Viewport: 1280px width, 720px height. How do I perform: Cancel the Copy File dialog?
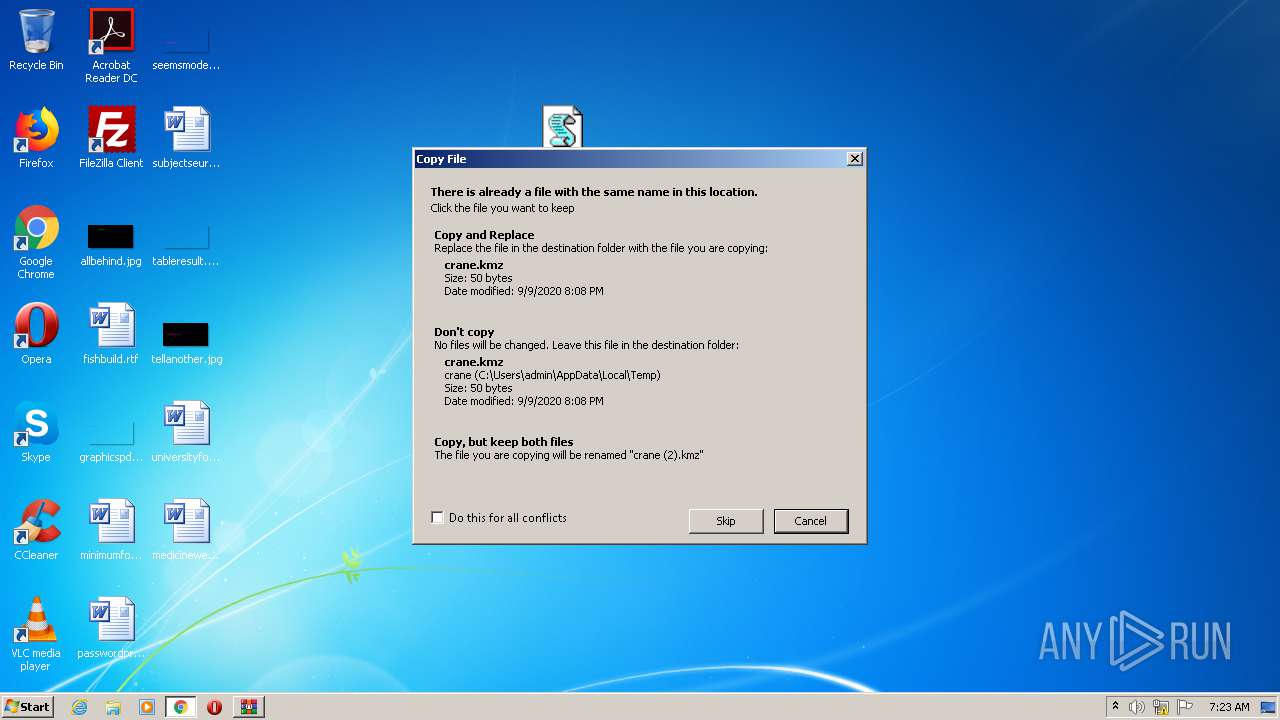pos(811,521)
